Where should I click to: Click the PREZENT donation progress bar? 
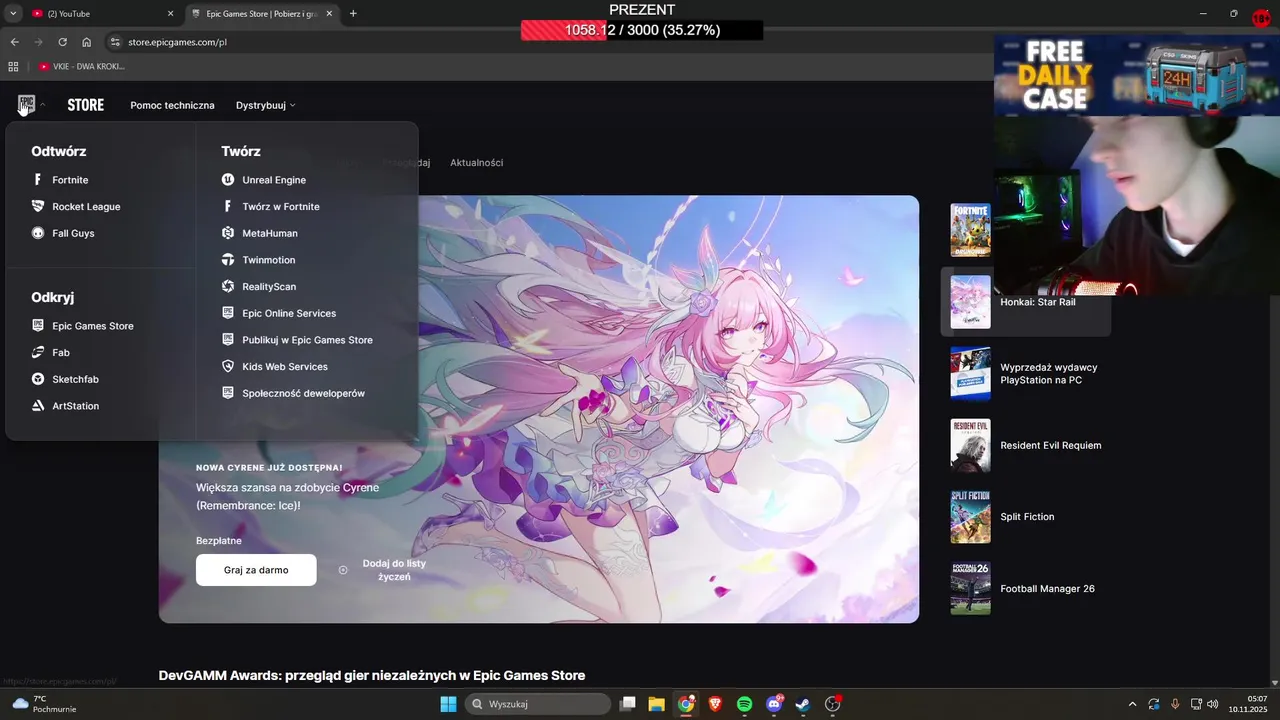click(642, 30)
